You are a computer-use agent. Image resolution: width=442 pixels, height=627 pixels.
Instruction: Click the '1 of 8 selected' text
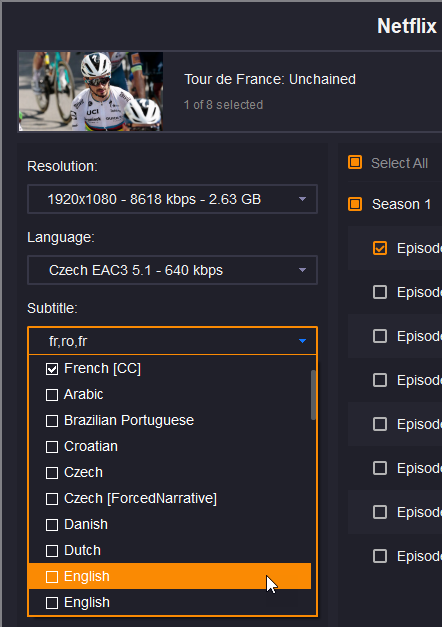(x=223, y=105)
